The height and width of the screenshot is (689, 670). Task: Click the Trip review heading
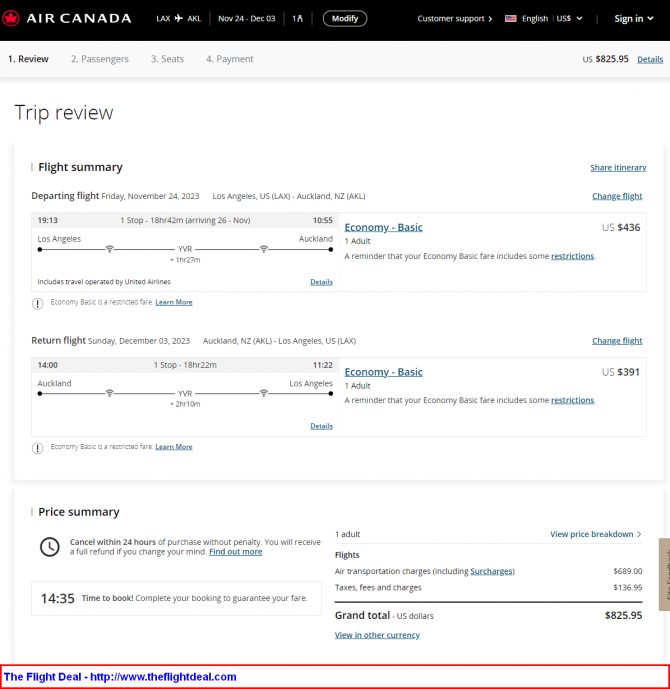click(64, 112)
